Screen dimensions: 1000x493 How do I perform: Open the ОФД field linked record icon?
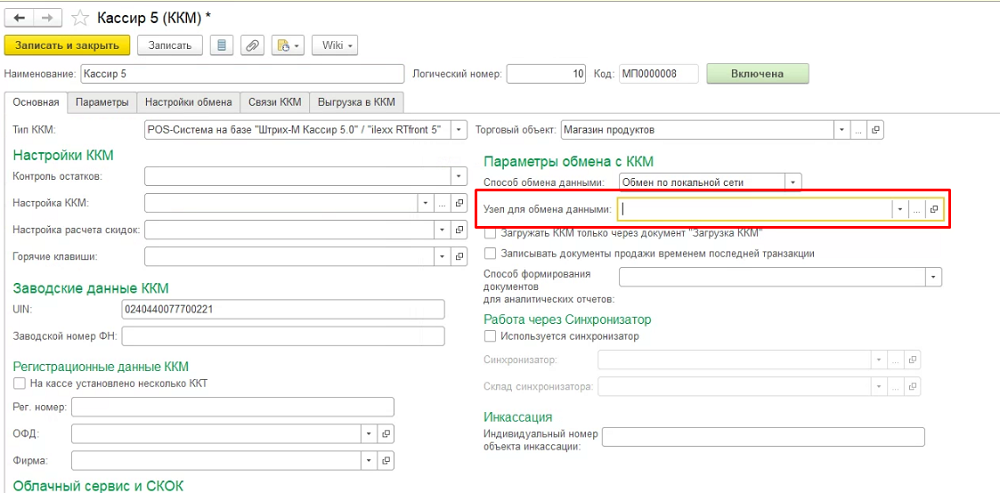386,434
